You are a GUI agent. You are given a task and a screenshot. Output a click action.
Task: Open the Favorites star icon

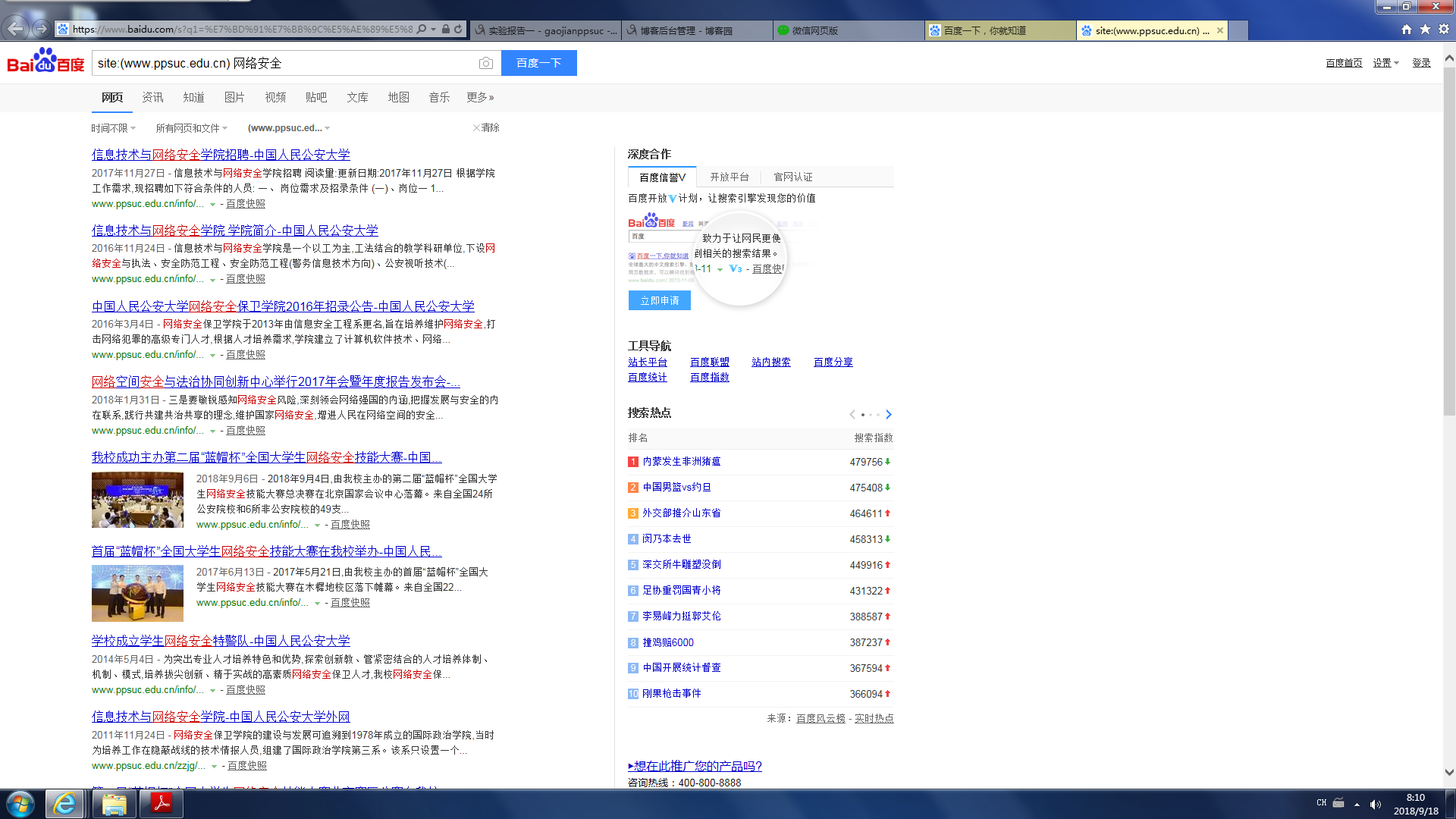pos(1425,29)
